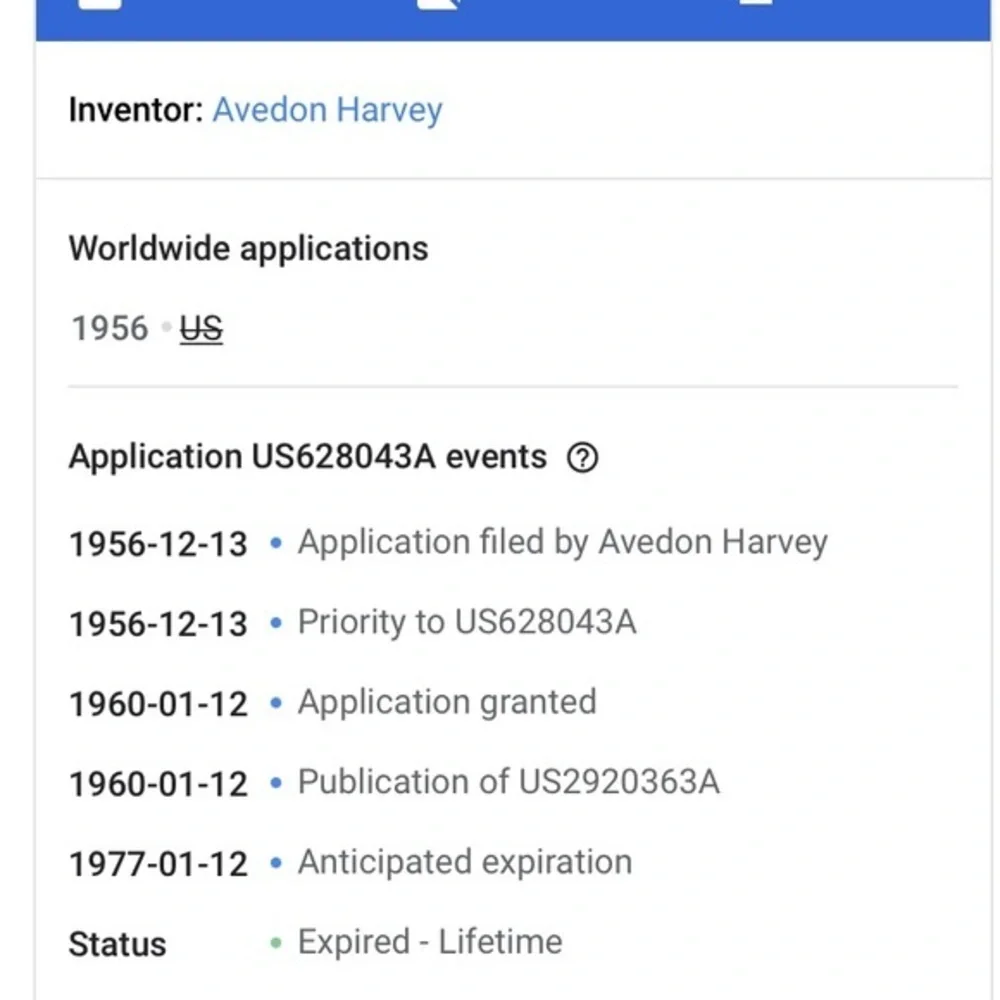The image size is (1000, 1000).
Task: Click the date beside 'Application granted'
Action: click(158, 704)
